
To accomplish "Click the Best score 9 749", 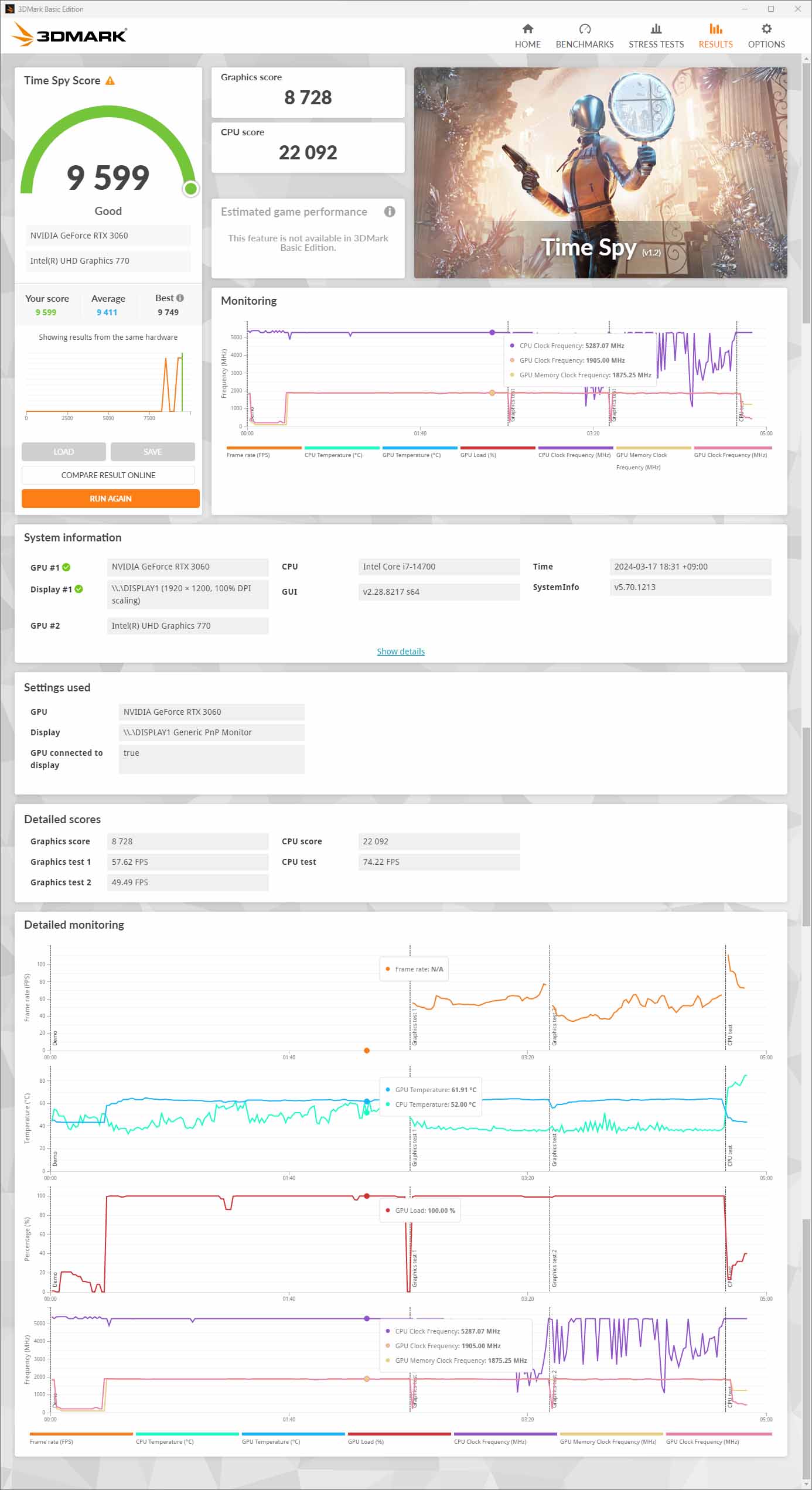I will [x=168, y=312].
